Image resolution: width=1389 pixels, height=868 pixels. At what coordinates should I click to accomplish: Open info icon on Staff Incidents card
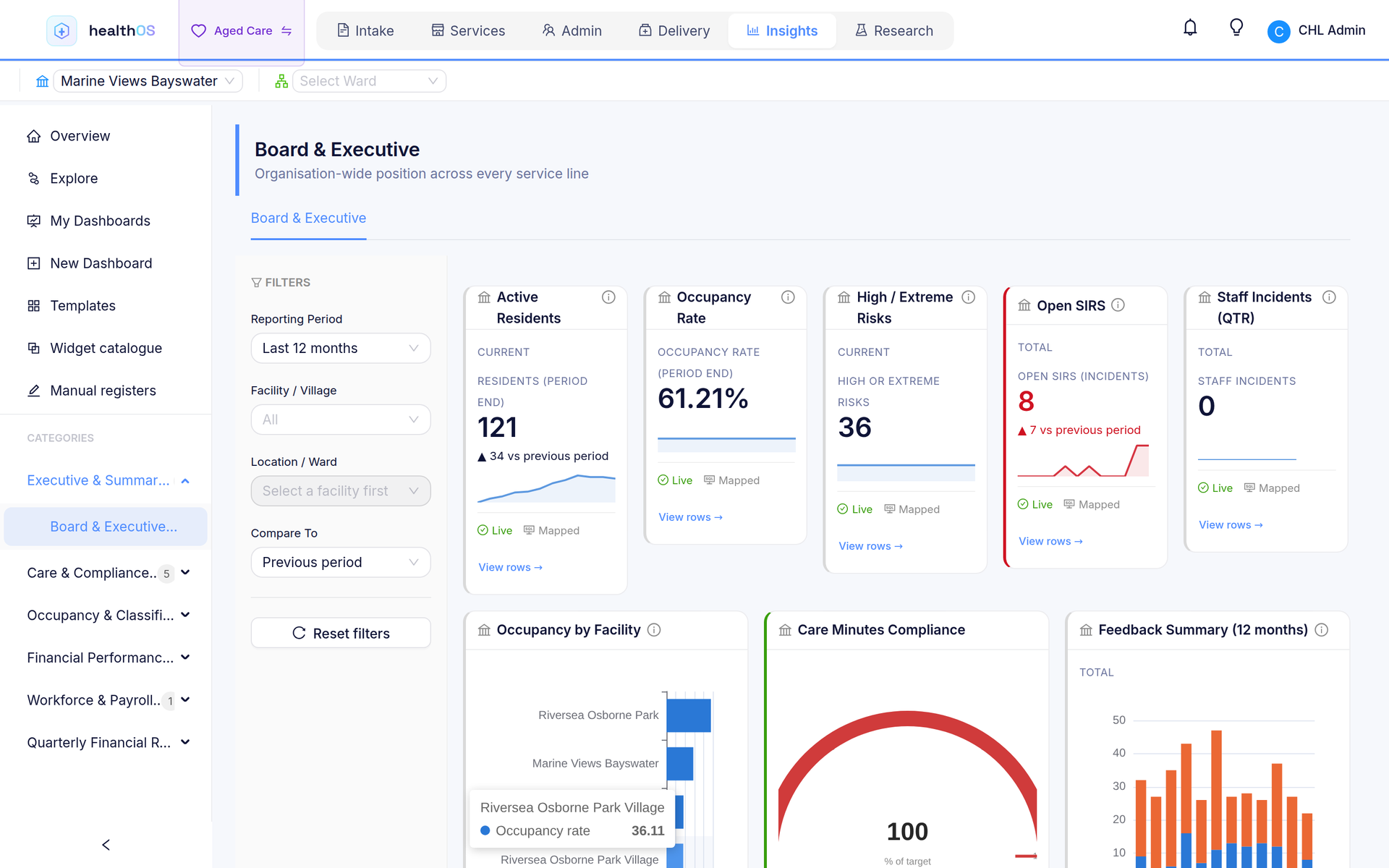click(1329, 297)
